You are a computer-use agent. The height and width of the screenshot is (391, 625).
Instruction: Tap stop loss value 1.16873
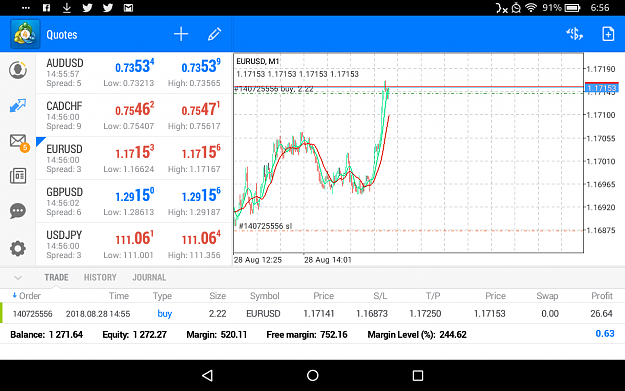click(372, 314)
